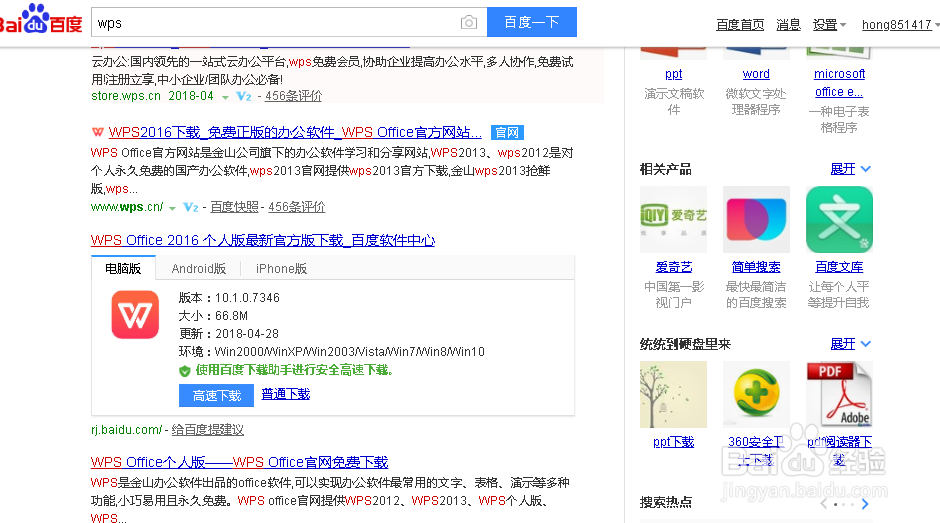940x523 pixels.
Task: Click 给百度提建议 feedback link
Action: 207,430
